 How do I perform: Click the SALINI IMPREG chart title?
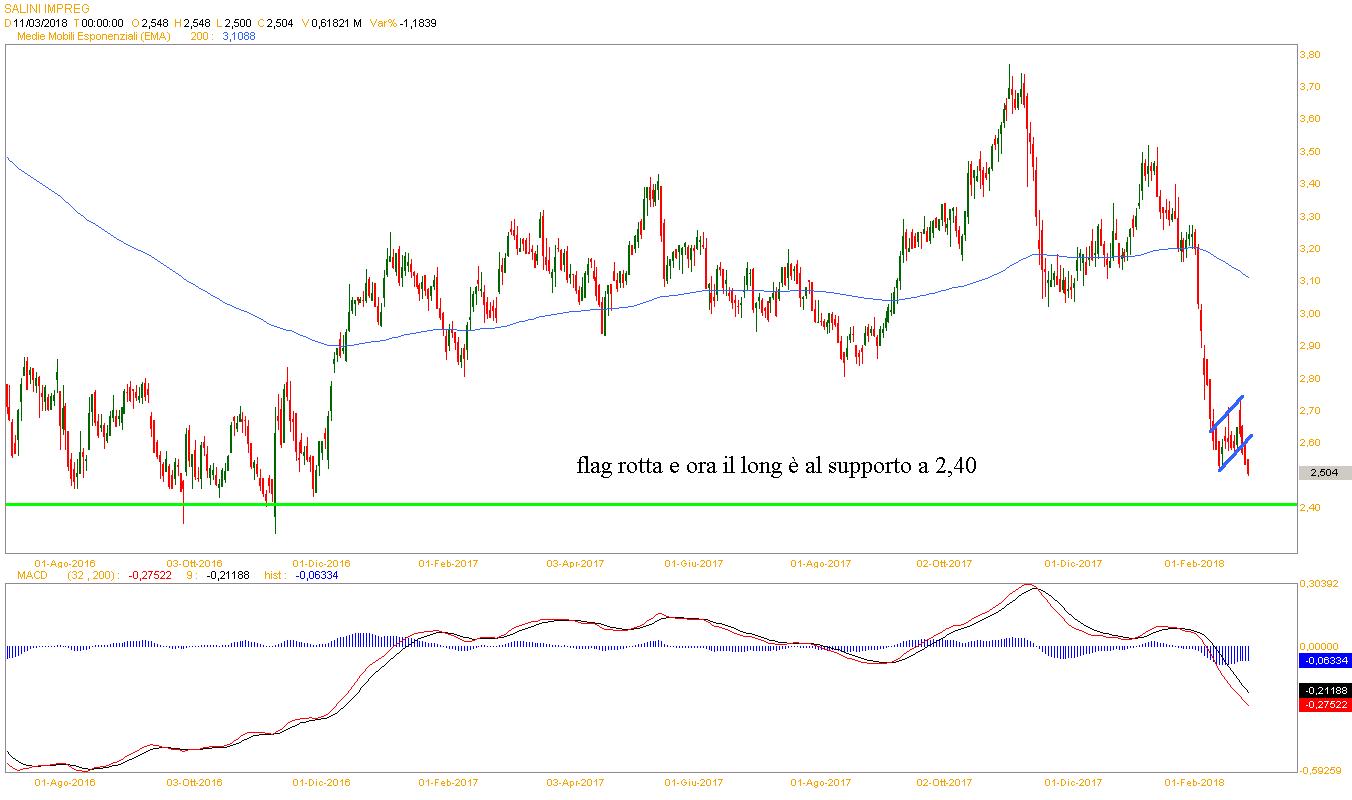pyautogui.click(x=46, y=9)
